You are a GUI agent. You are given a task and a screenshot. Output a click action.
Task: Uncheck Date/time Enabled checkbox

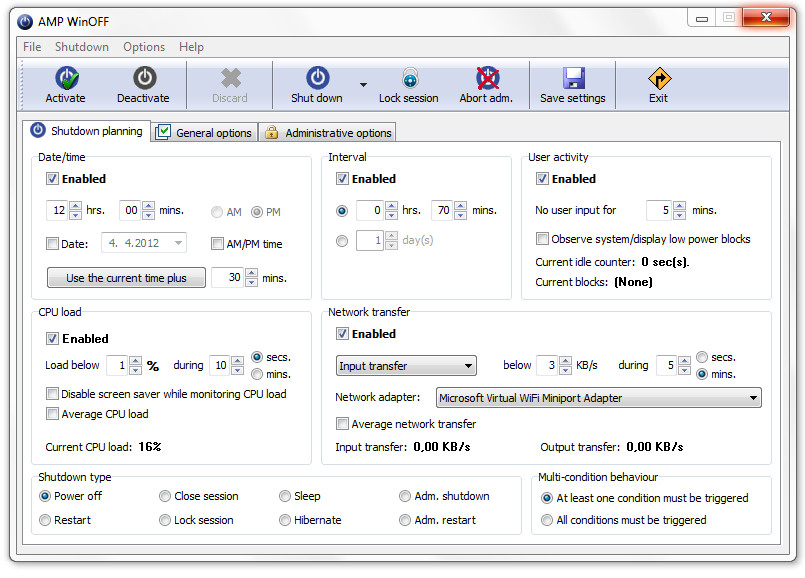coord(52,179)
